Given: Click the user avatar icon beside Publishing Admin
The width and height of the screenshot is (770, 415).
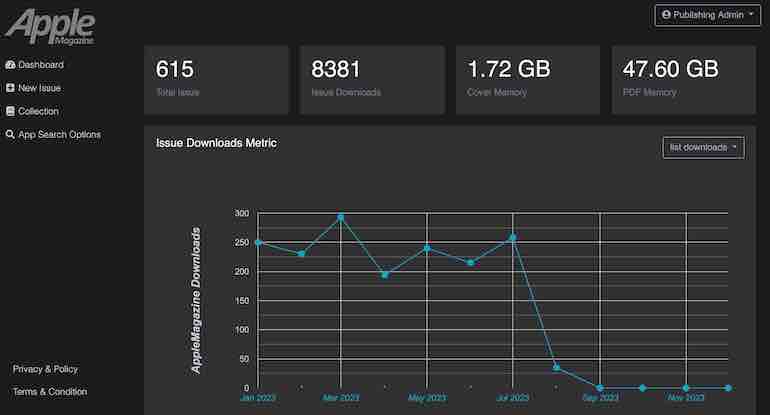Looking at the screenshot, I should click(666, 15).
